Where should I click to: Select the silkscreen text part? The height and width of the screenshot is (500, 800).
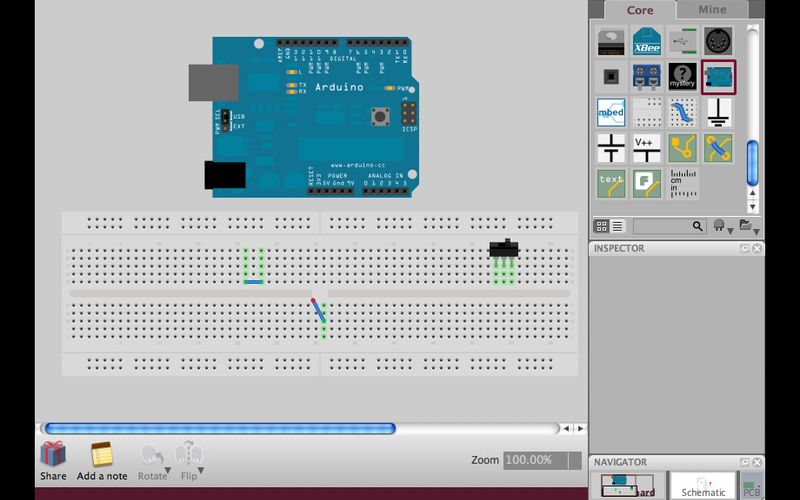pos(611,184)
